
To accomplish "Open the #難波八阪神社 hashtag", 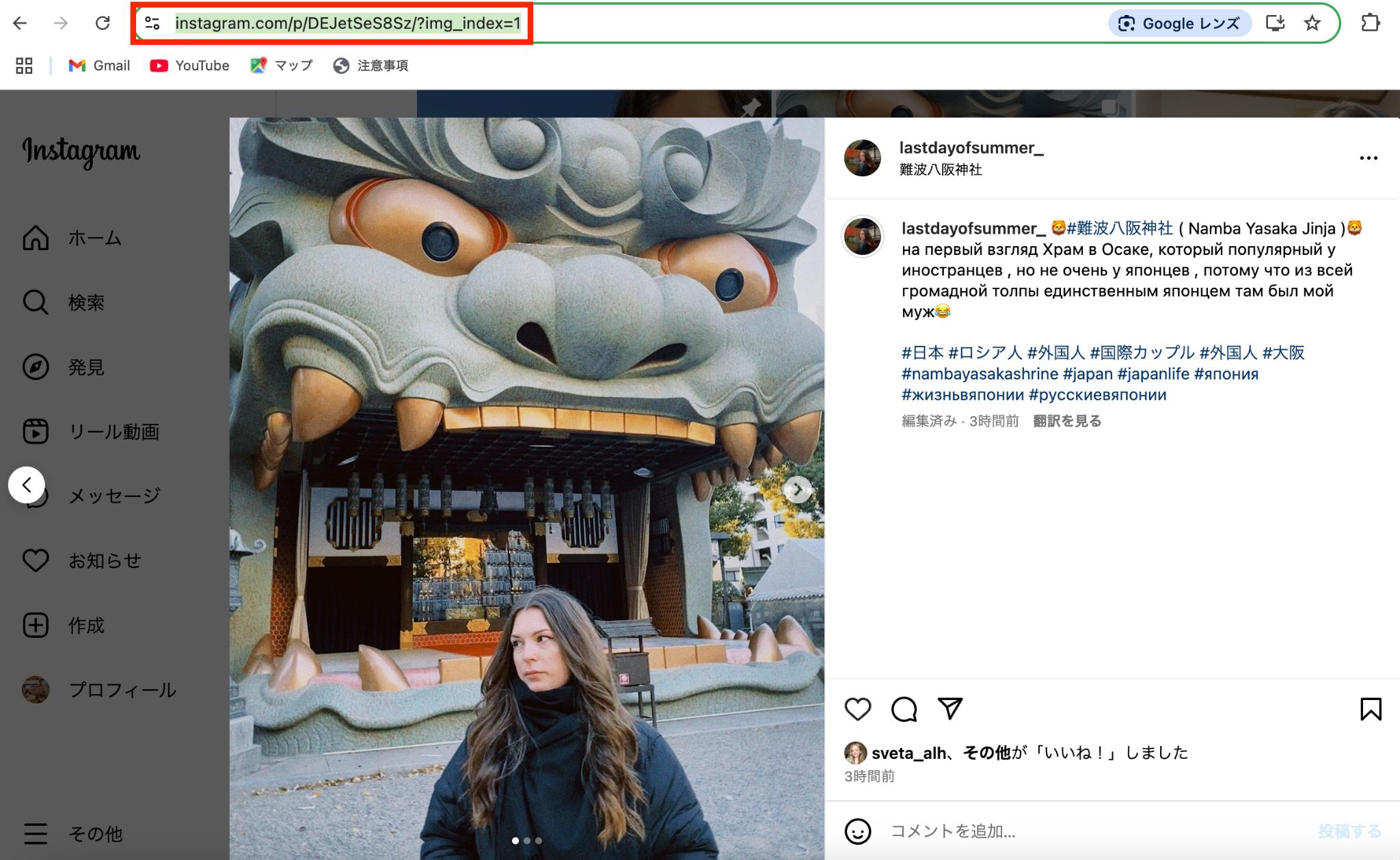I will pyautogui.click(x=1120, y=228).
